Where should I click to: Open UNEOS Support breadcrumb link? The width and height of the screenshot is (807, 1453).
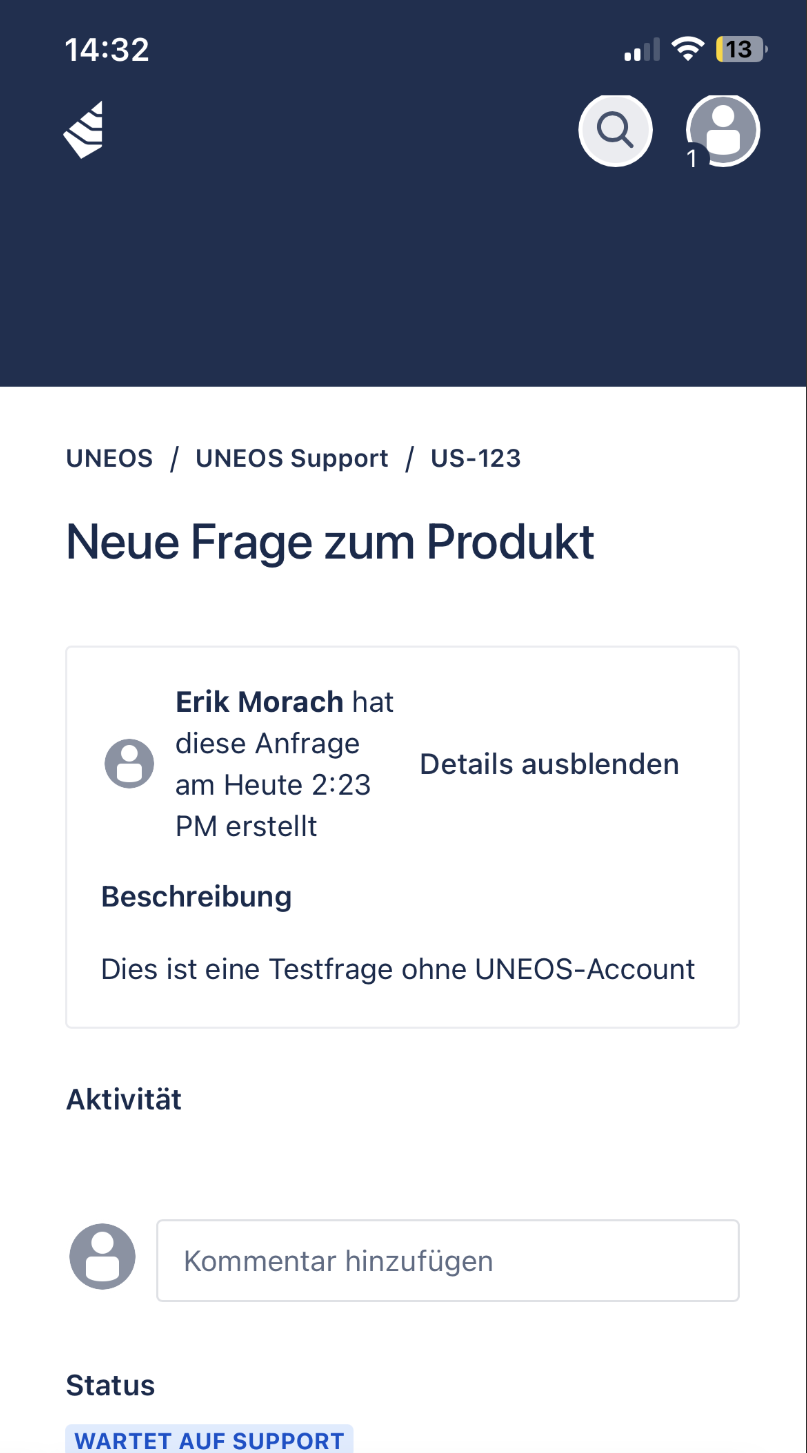click(292, 459)
